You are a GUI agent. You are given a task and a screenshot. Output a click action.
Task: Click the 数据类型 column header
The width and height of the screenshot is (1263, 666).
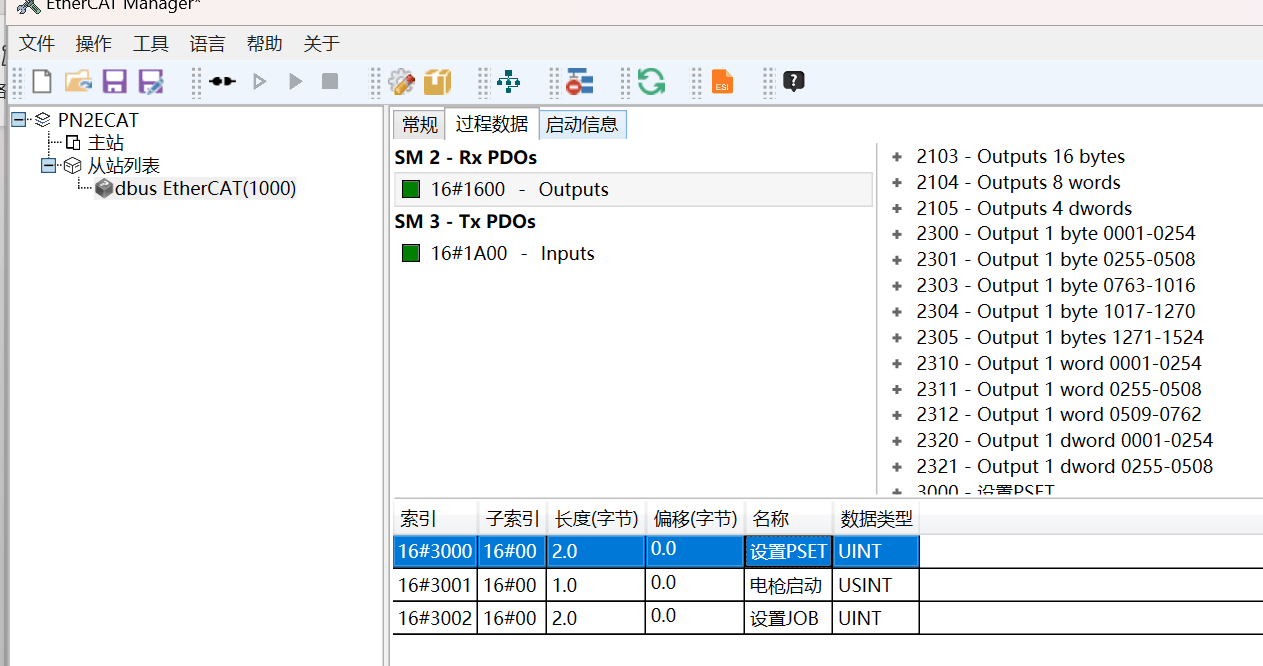(x=876, y=519)
